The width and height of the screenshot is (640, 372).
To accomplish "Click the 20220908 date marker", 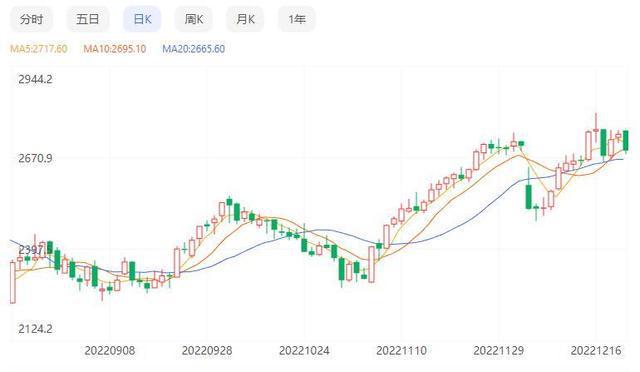I will pyautogui.click(x=109, y=351).
